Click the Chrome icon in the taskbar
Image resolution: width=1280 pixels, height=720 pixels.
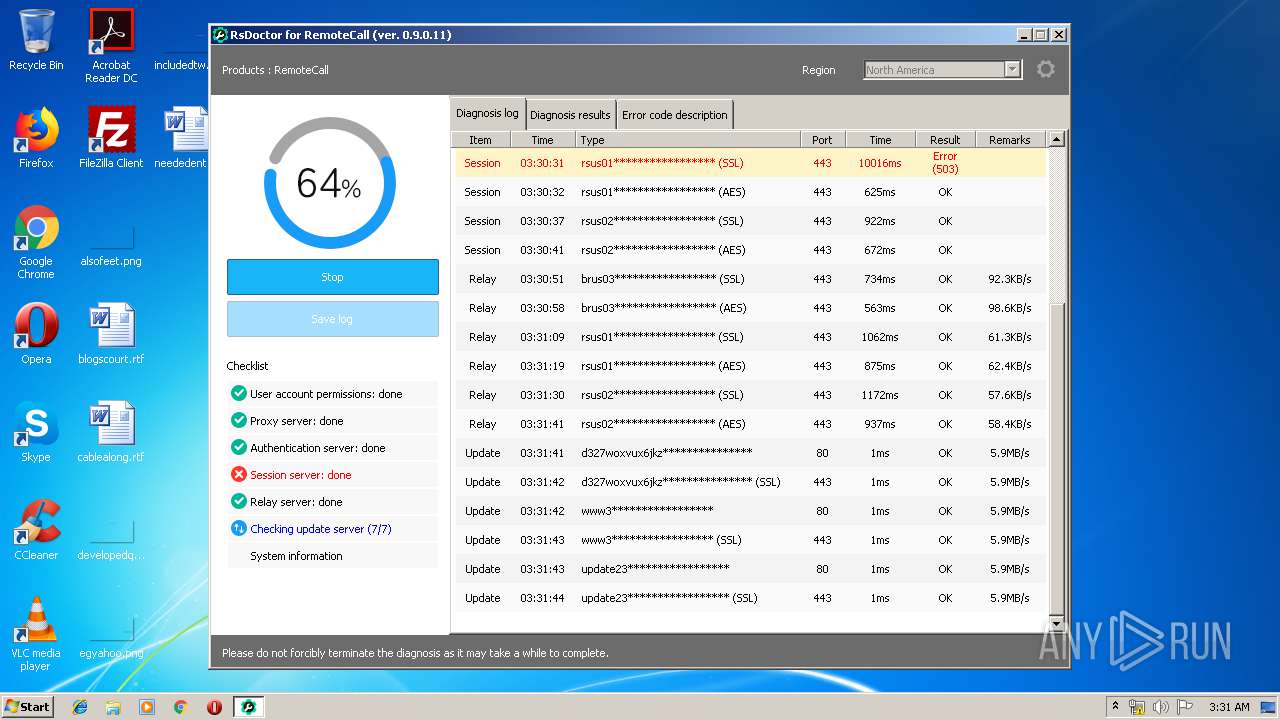click(x=180, y=707)
